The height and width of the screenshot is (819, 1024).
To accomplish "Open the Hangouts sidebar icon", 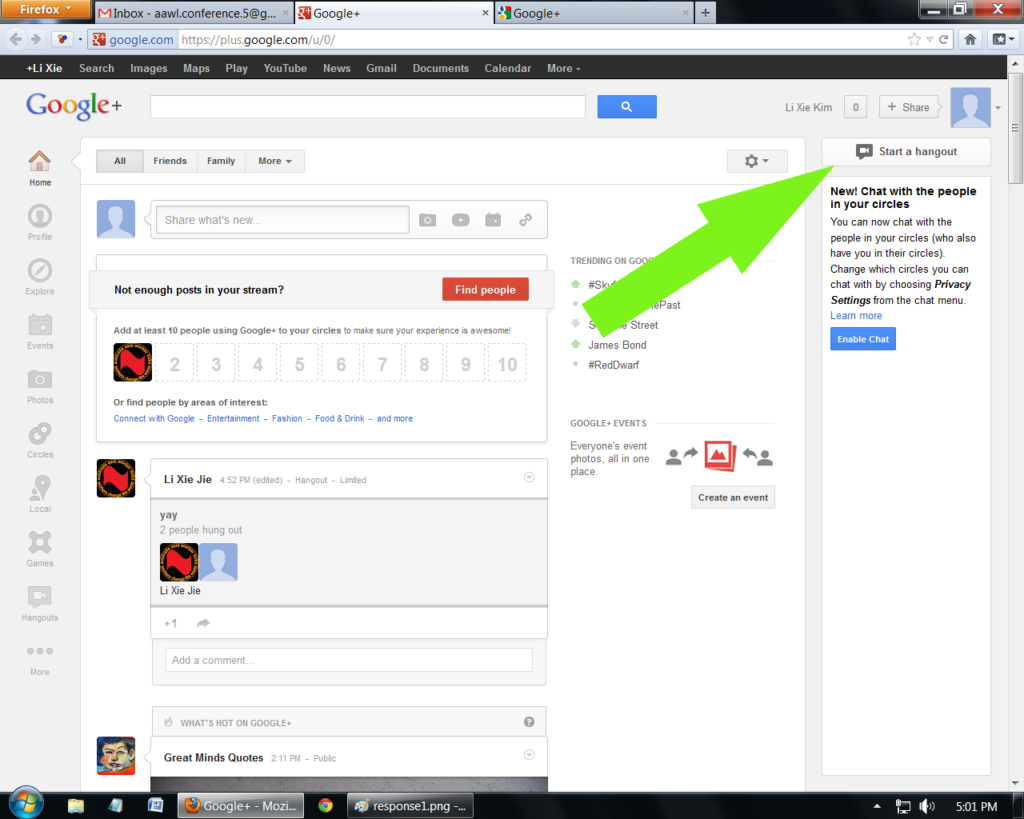I will pos(40,596).
